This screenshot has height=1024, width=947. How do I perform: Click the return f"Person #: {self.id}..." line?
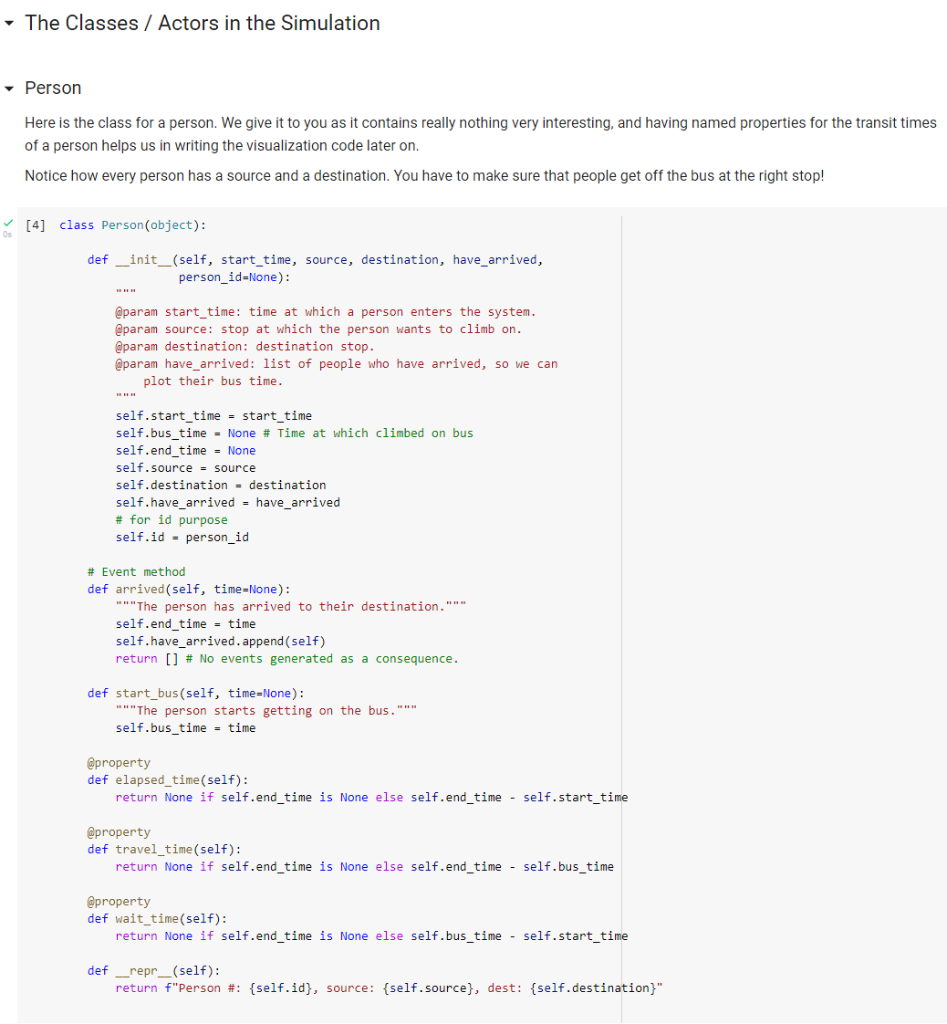[x=389, y=988]
